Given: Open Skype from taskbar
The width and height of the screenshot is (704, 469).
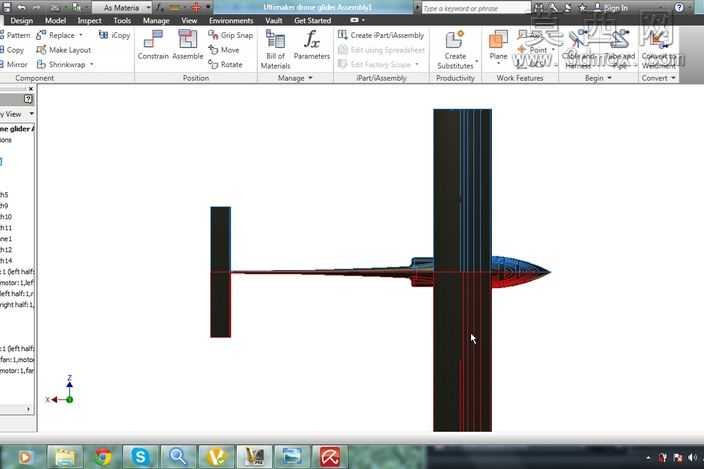Looking at the screenshot, I should [x=141, y=457].
